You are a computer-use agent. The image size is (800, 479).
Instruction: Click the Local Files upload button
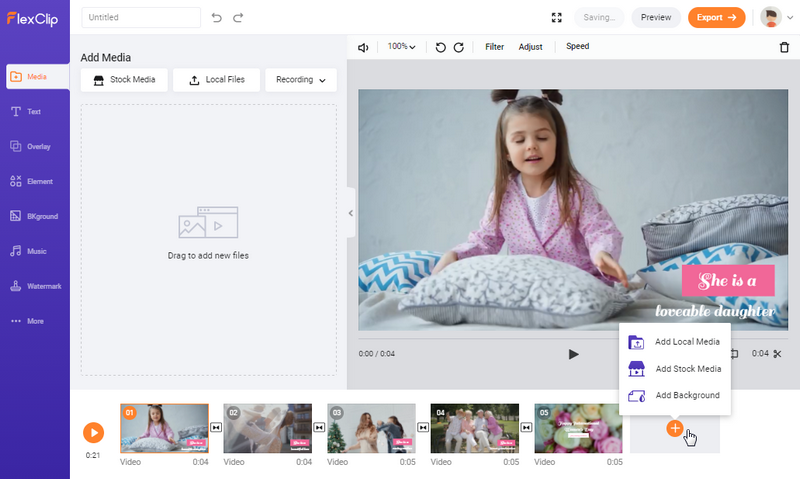(x=216, y=80)
